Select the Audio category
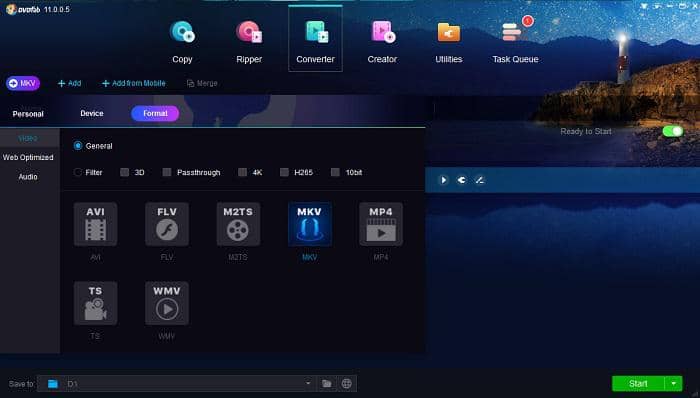This screenshot has width=700, height=398. click(28, 177)
